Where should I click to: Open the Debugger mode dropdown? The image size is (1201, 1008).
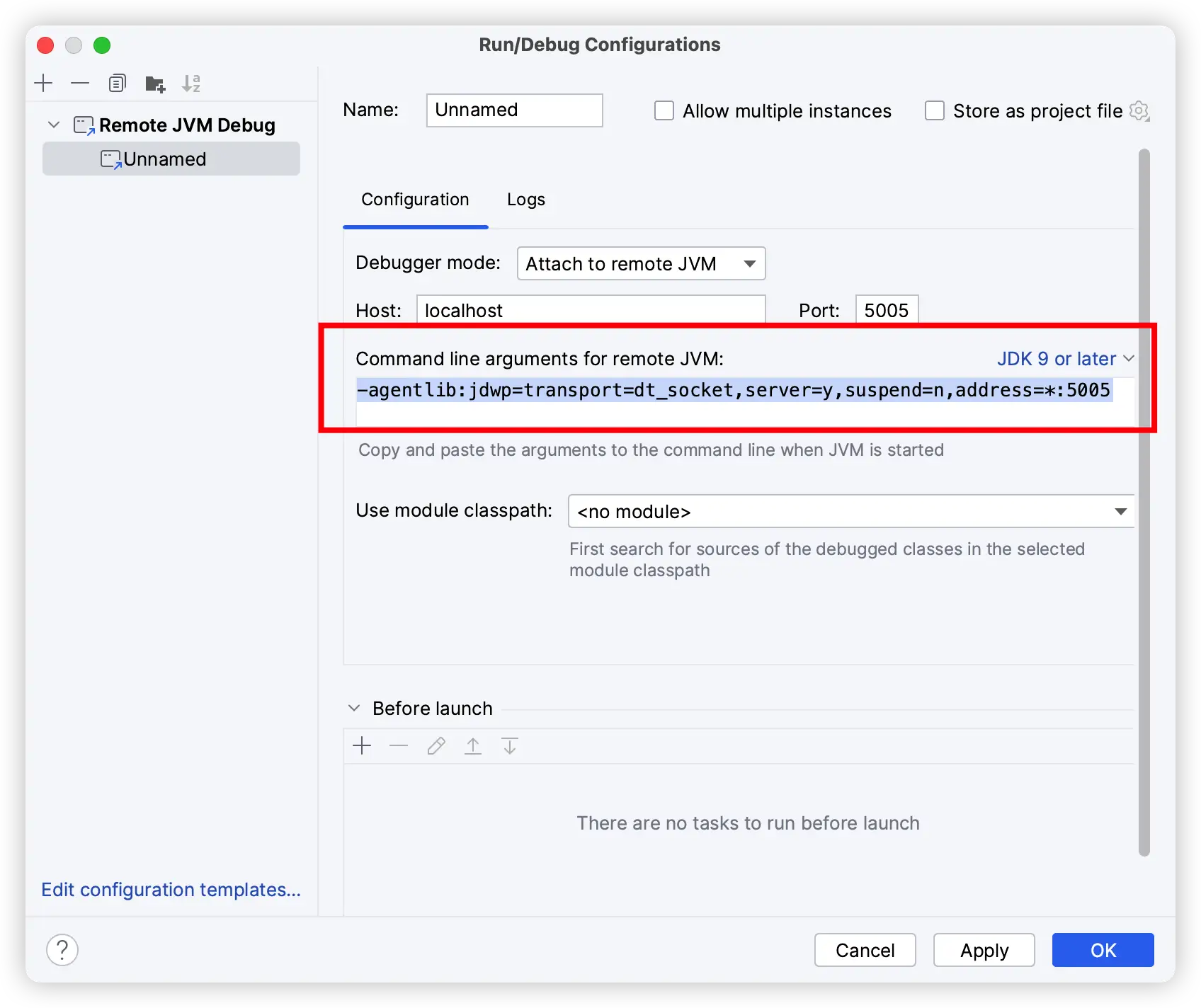click(x=641, y=264)
